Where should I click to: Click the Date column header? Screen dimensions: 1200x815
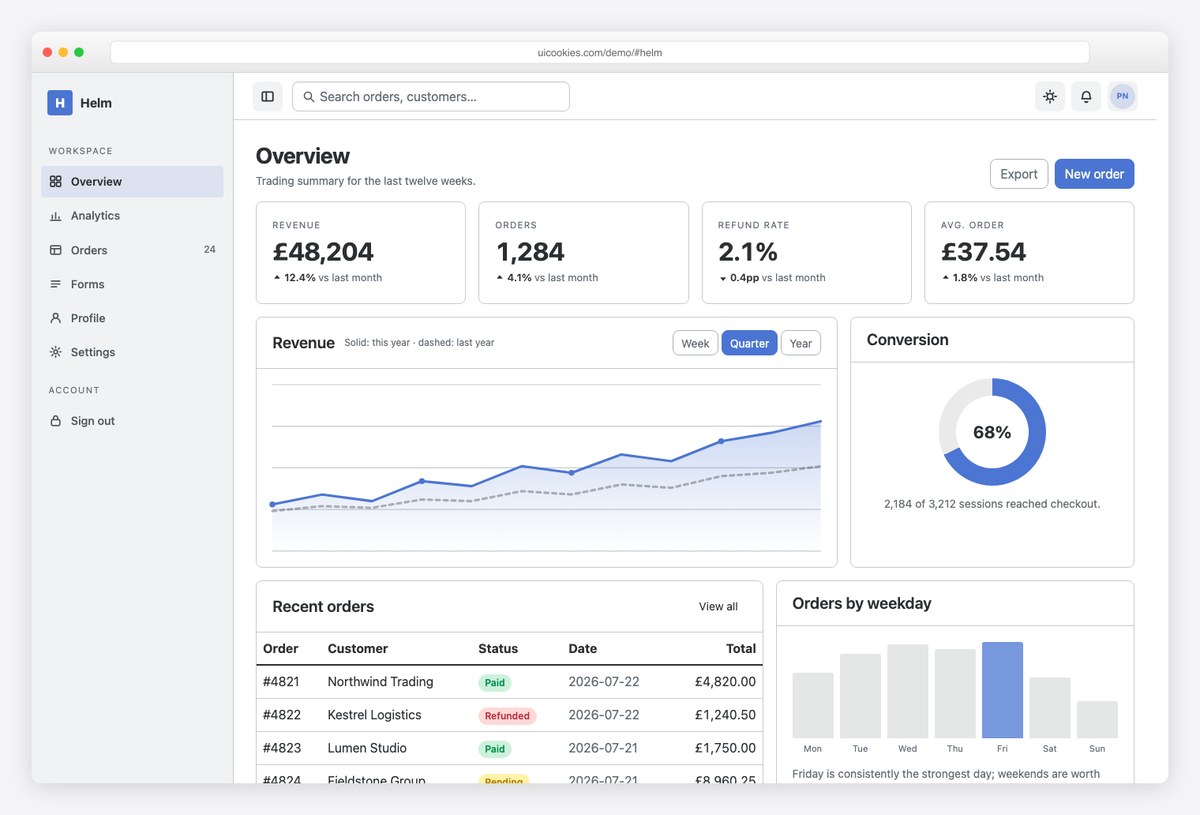click(583, 649)
